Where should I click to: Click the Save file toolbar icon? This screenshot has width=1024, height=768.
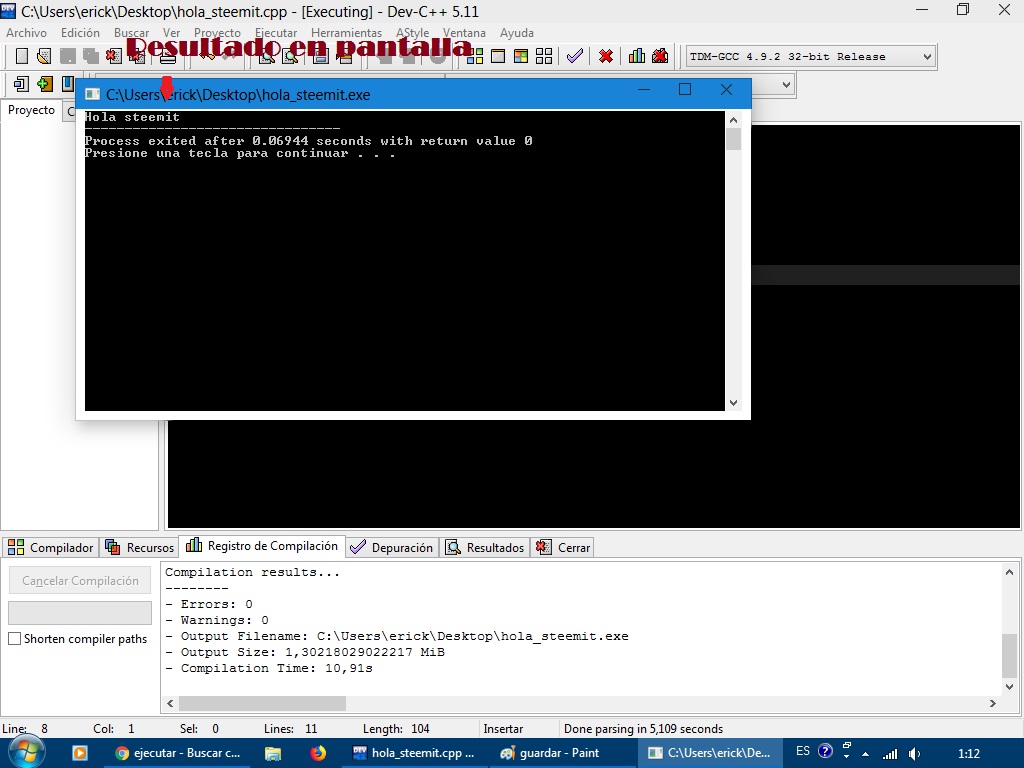(67, 56)
